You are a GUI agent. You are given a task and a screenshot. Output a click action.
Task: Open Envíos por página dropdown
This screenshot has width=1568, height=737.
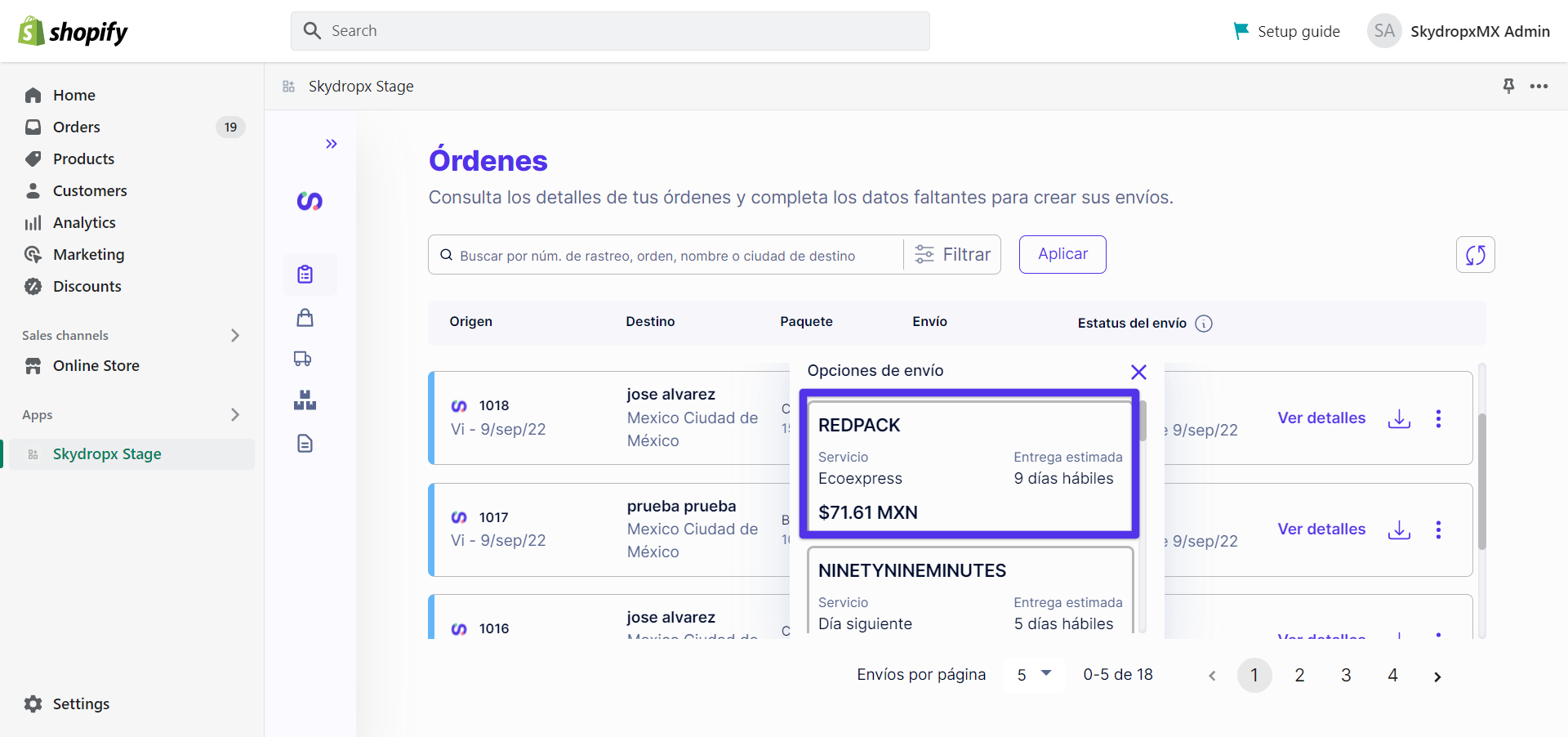[x=1034, y=675]
